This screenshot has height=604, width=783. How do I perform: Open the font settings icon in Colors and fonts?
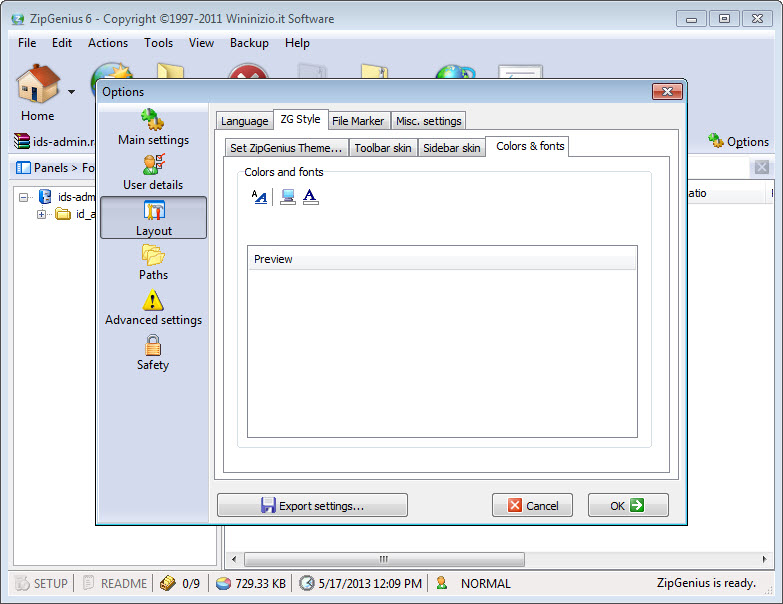tap(259, 197)
